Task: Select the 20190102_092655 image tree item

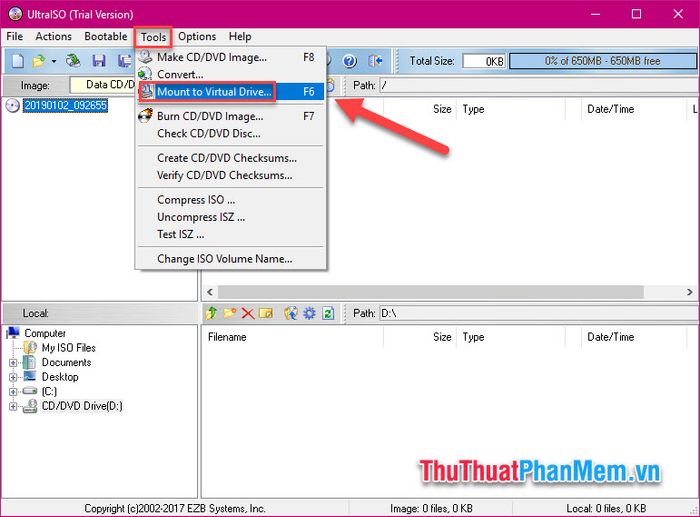Action: click(x=65, y=105)
